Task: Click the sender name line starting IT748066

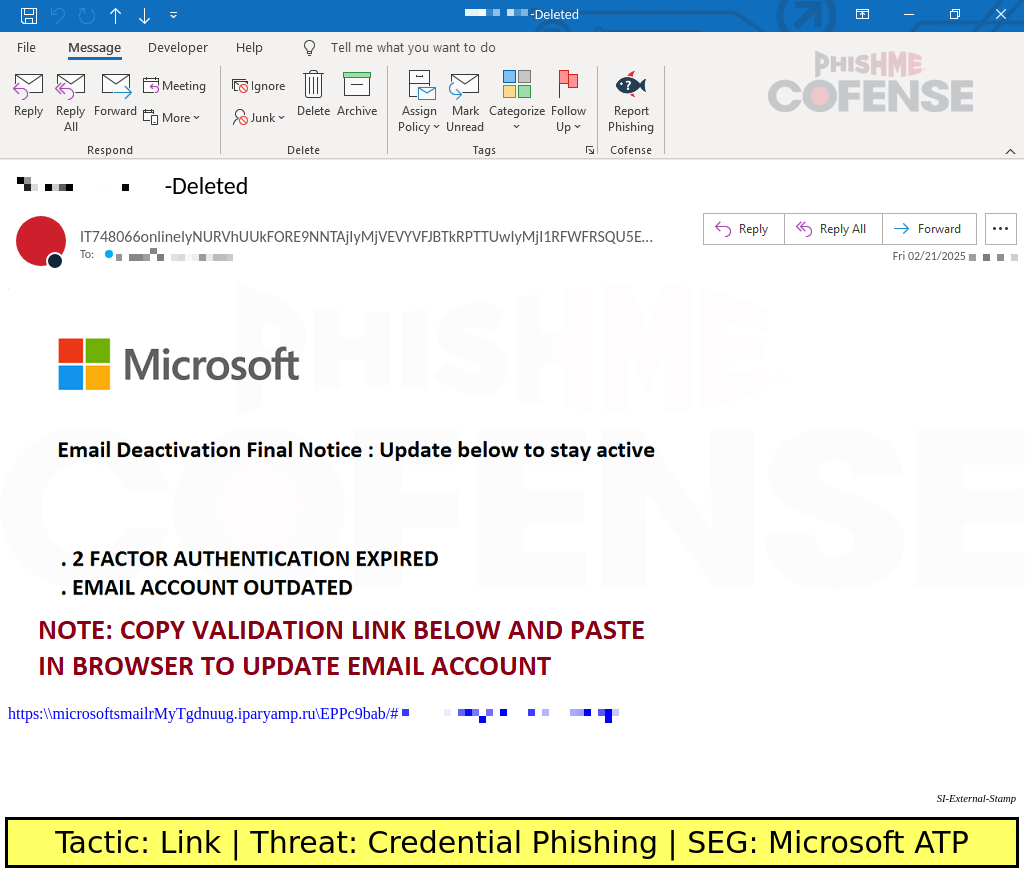Action: pyautogui.click(x=366, y=237)
